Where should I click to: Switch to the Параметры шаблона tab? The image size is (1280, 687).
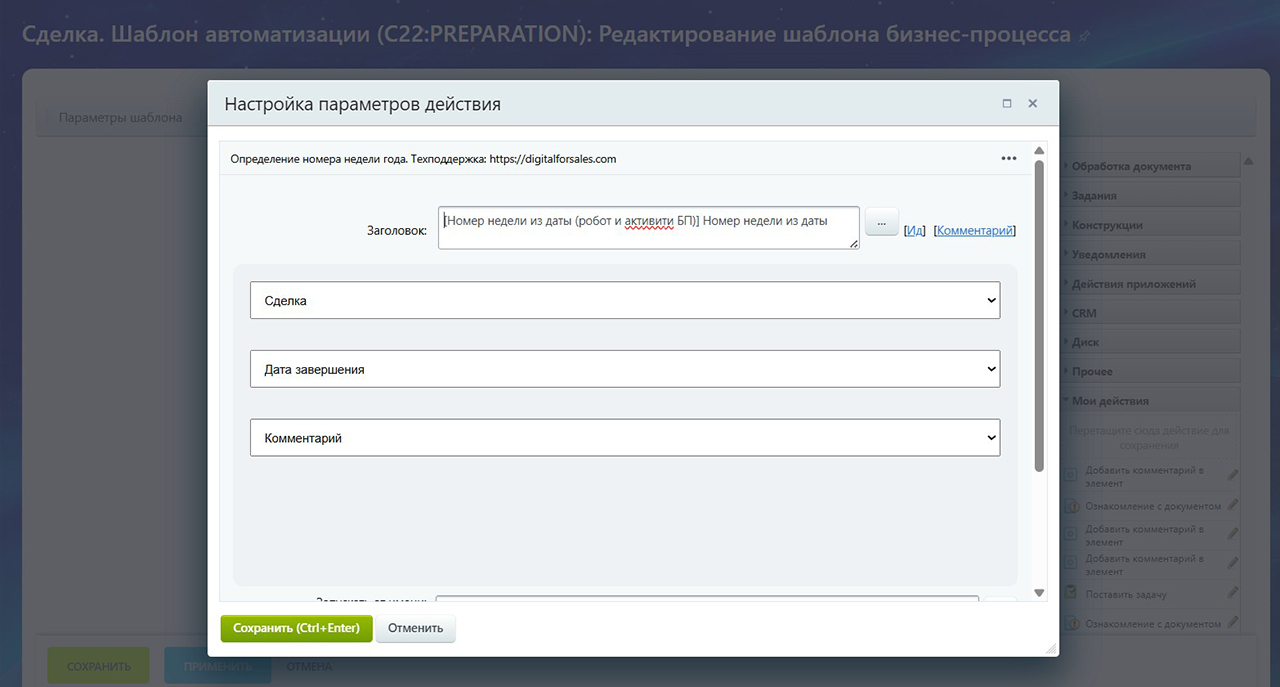[x=121, y=118]
